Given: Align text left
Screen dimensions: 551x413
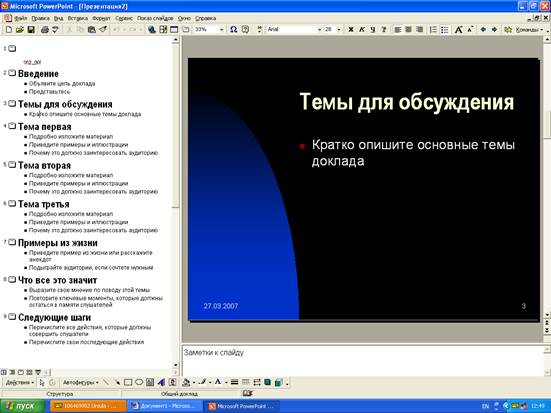Looking at the screenshot, I should pos(397,30).
